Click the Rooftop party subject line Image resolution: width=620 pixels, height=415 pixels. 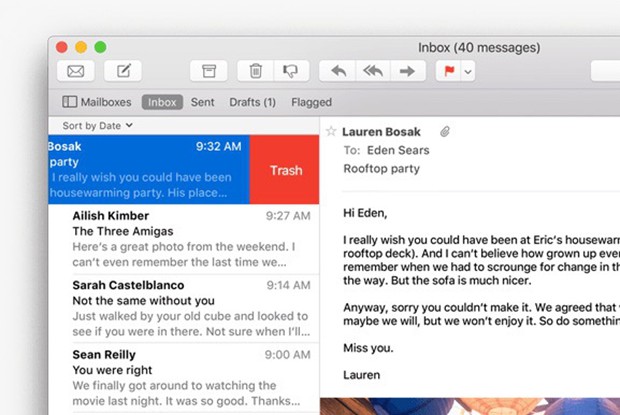click(382, 169)
